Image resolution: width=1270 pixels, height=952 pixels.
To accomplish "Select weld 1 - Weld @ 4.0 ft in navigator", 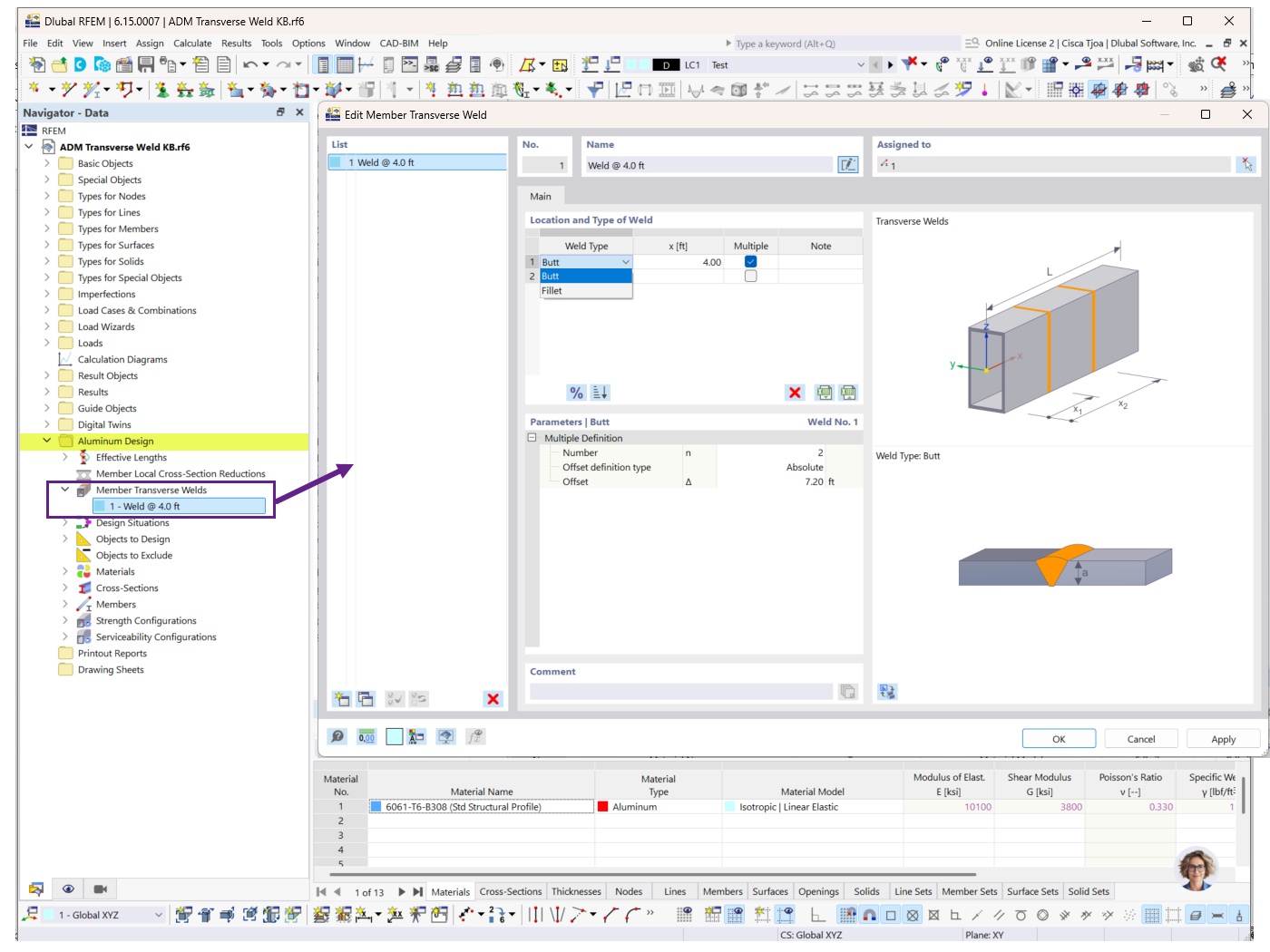I will click(179, 506).
